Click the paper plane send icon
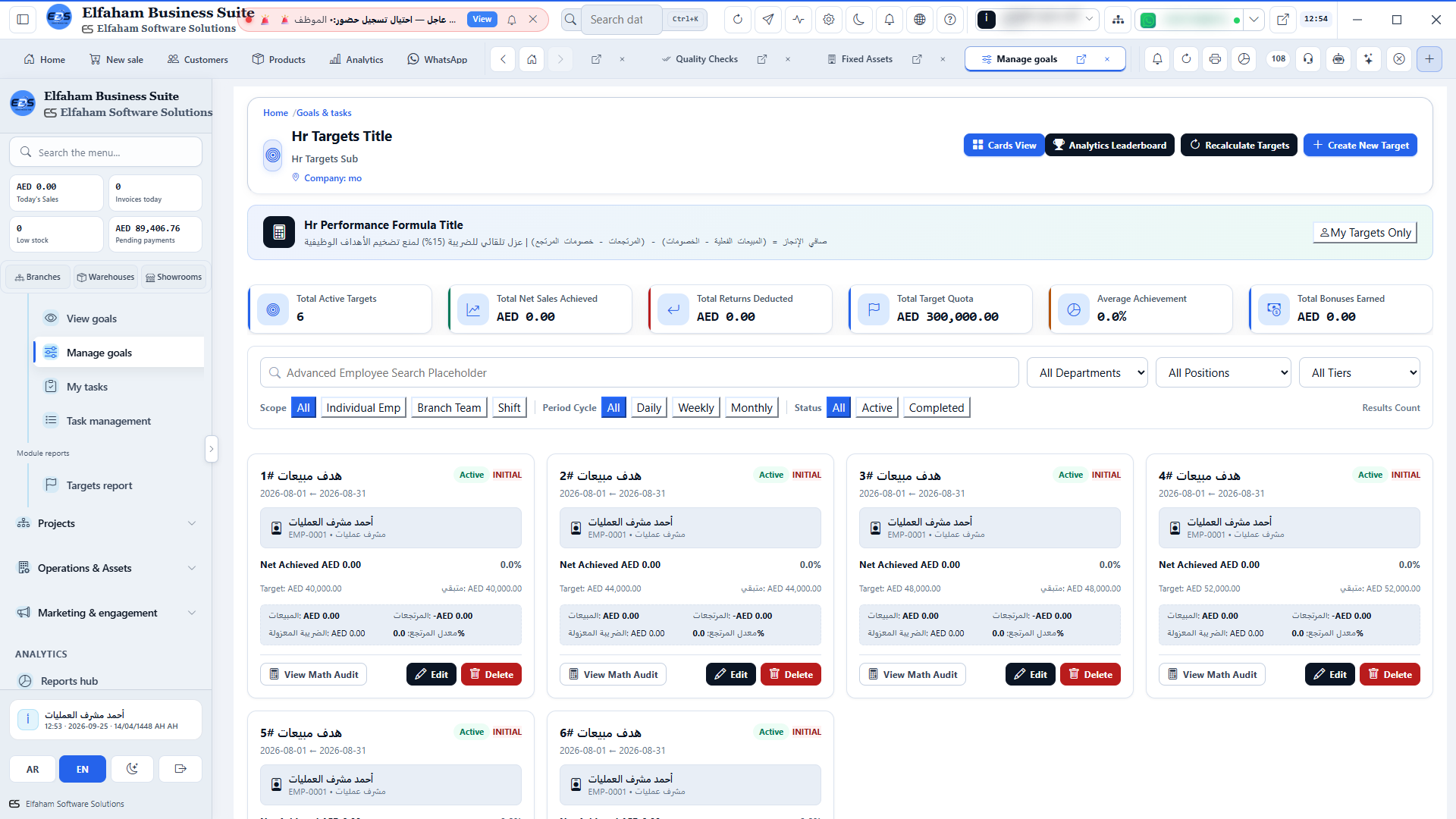Image resolution: width=1456 pixels, height=819 pixels. (768, 20)
